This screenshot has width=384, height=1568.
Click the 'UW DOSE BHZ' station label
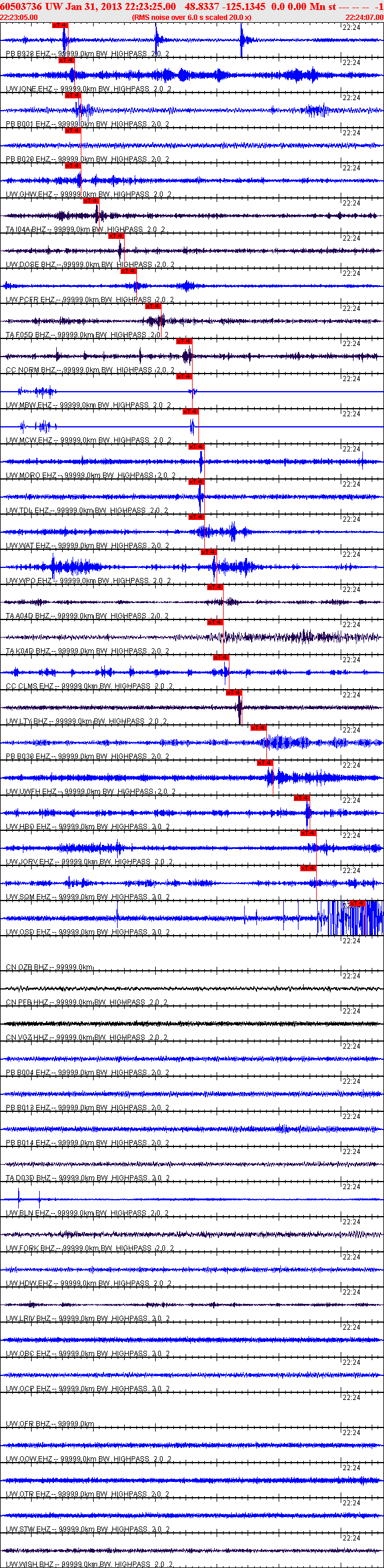point(31,265)
